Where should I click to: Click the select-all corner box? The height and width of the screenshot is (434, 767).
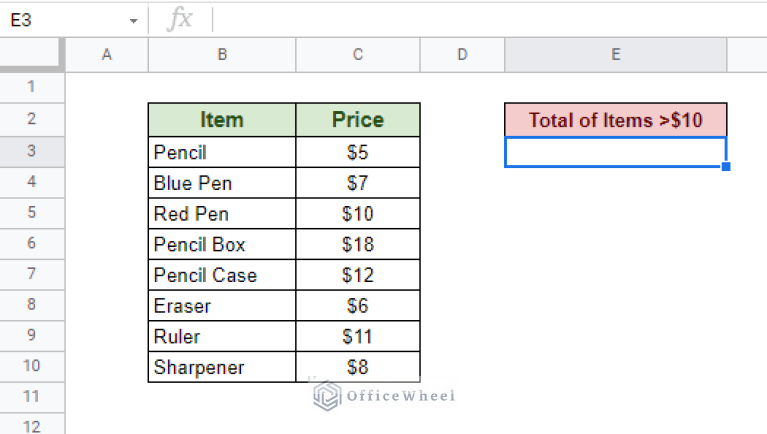(x=32, y=54)
